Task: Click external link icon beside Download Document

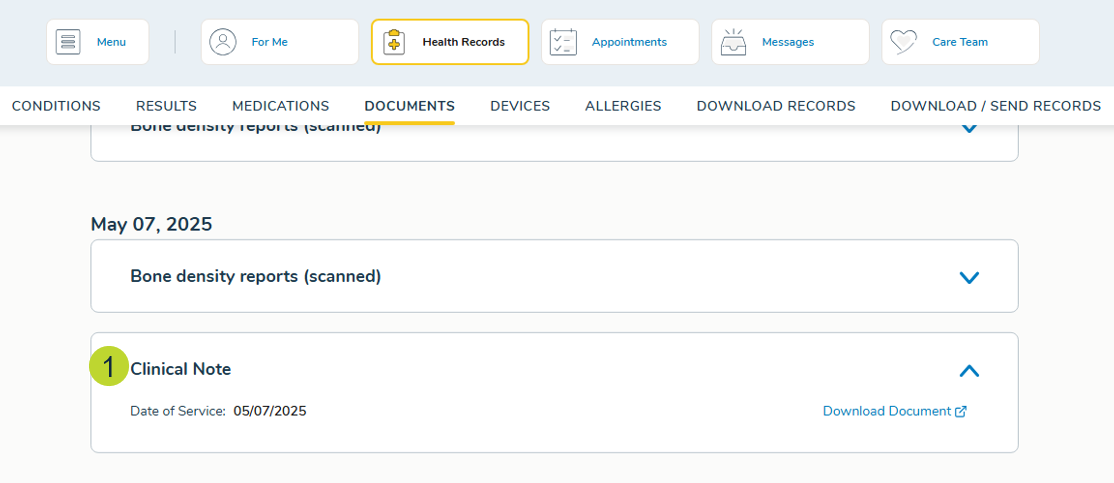Action: click(x=961, y=412)
